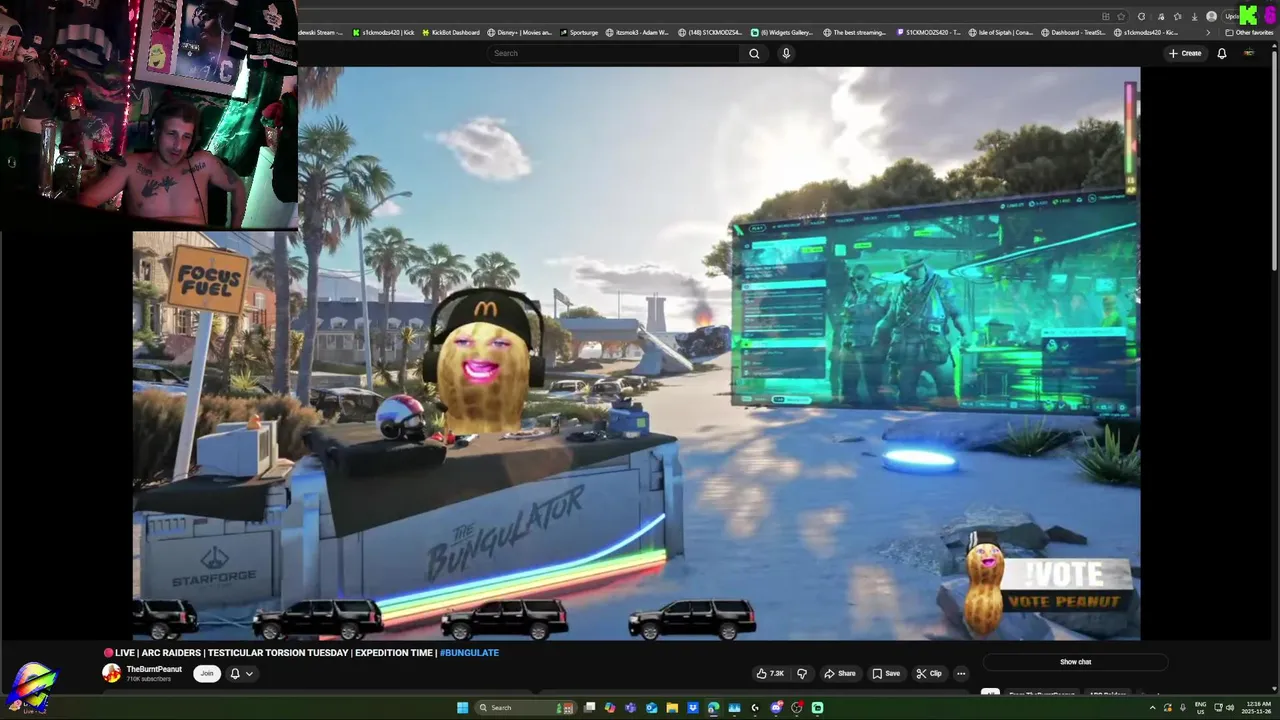This screenshot has width=1280, height=720.
Task: Click the YouTube search magnifier button
Action: pyautogui.click(x=754, y=53)
